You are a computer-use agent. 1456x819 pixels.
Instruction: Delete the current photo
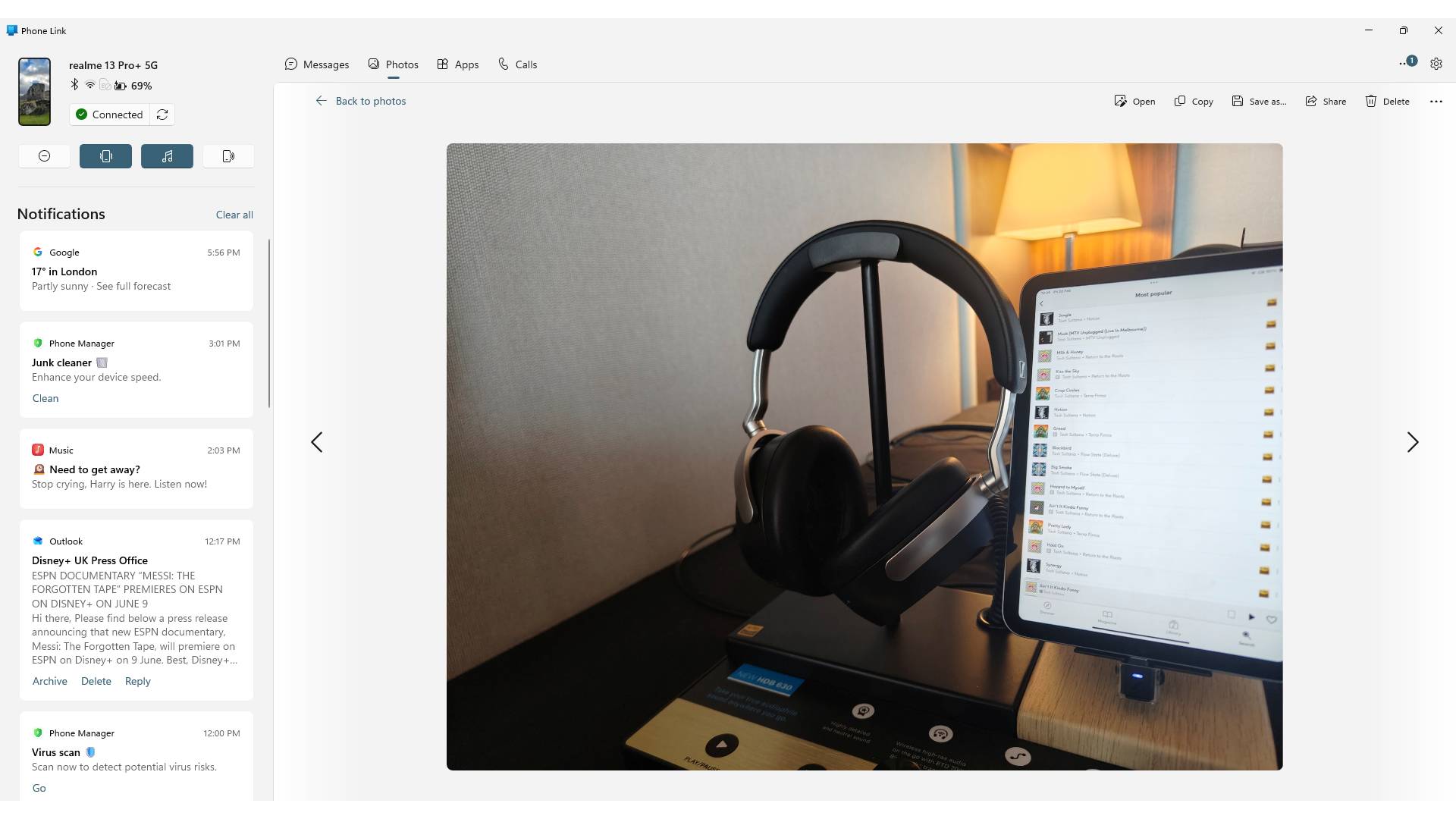(x=1387, y=101)
